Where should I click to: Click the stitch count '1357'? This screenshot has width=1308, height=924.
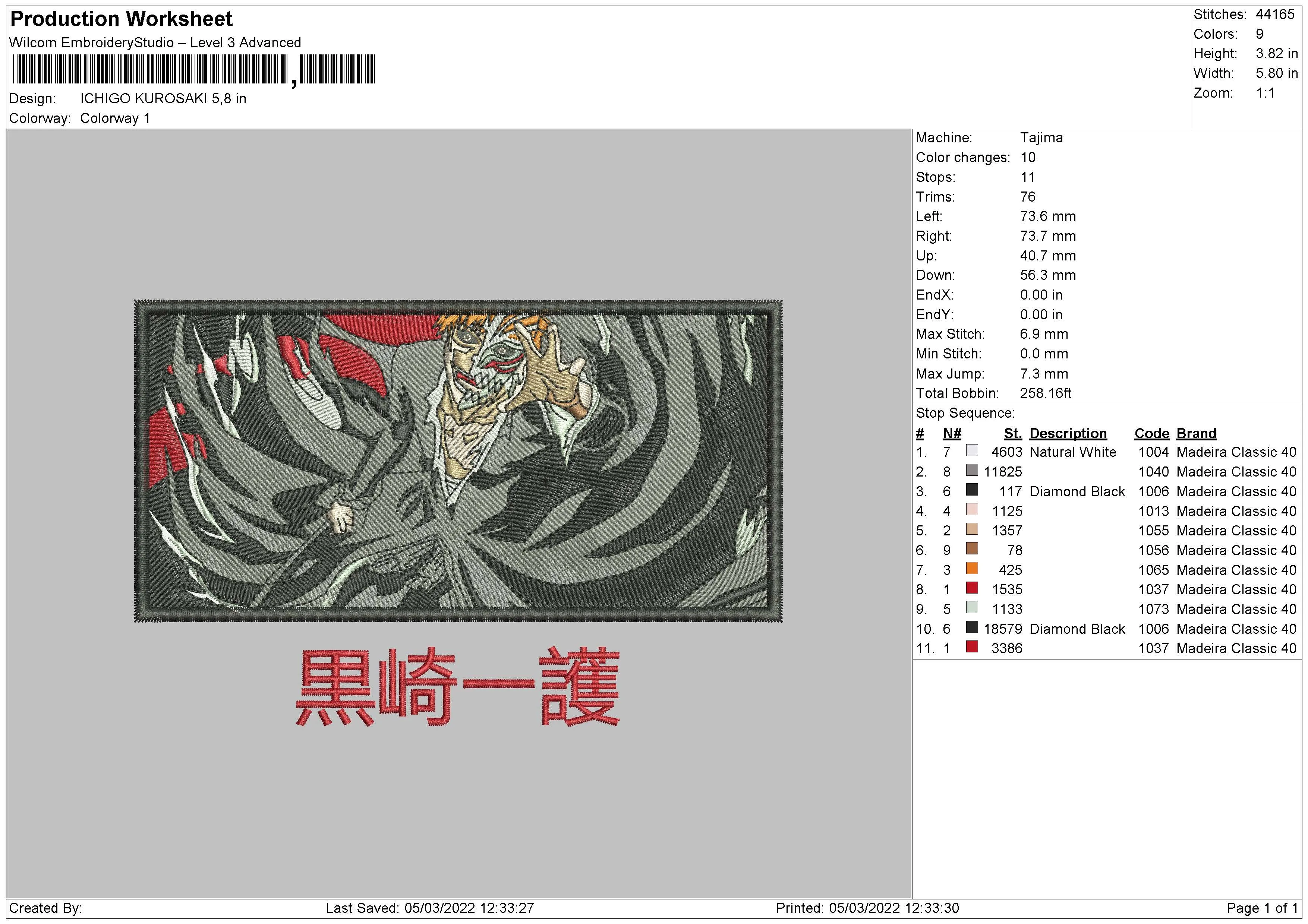coord(1007,531)
